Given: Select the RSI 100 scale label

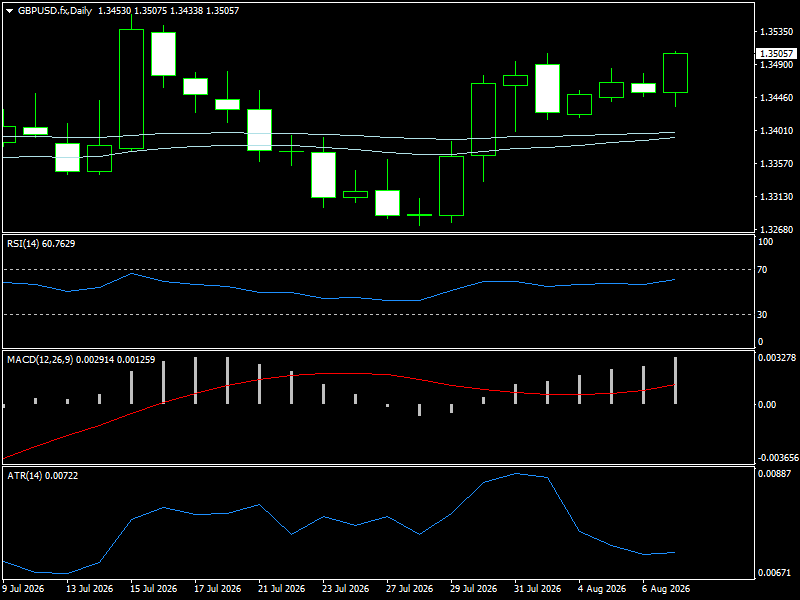Looking at the screenshot, I should pyautogui.click(x=765, y=242).
